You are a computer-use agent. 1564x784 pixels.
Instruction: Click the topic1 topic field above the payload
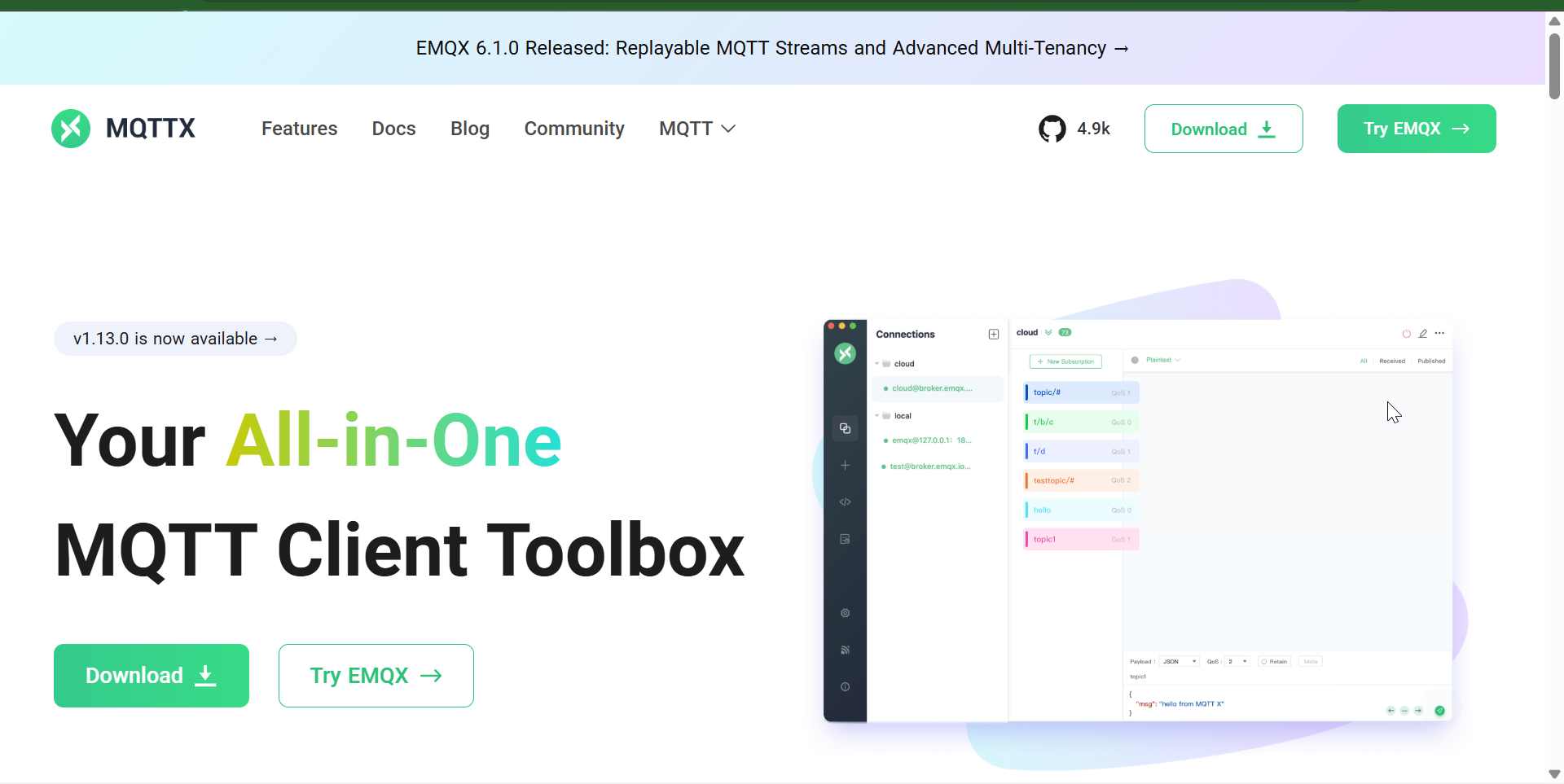1287,677
